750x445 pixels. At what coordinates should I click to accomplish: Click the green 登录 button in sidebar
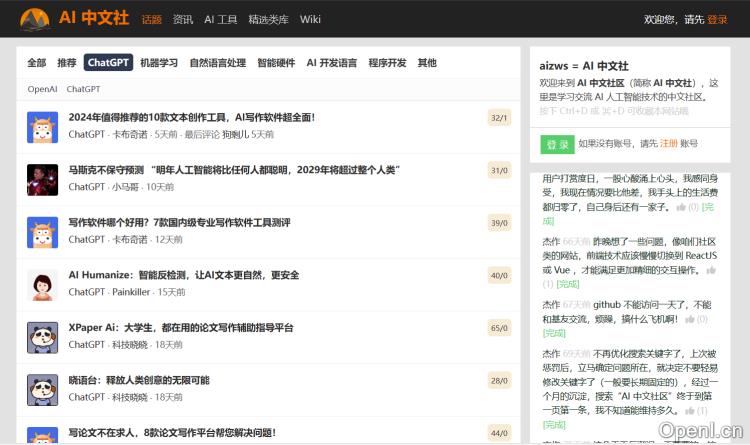(557, 144)
